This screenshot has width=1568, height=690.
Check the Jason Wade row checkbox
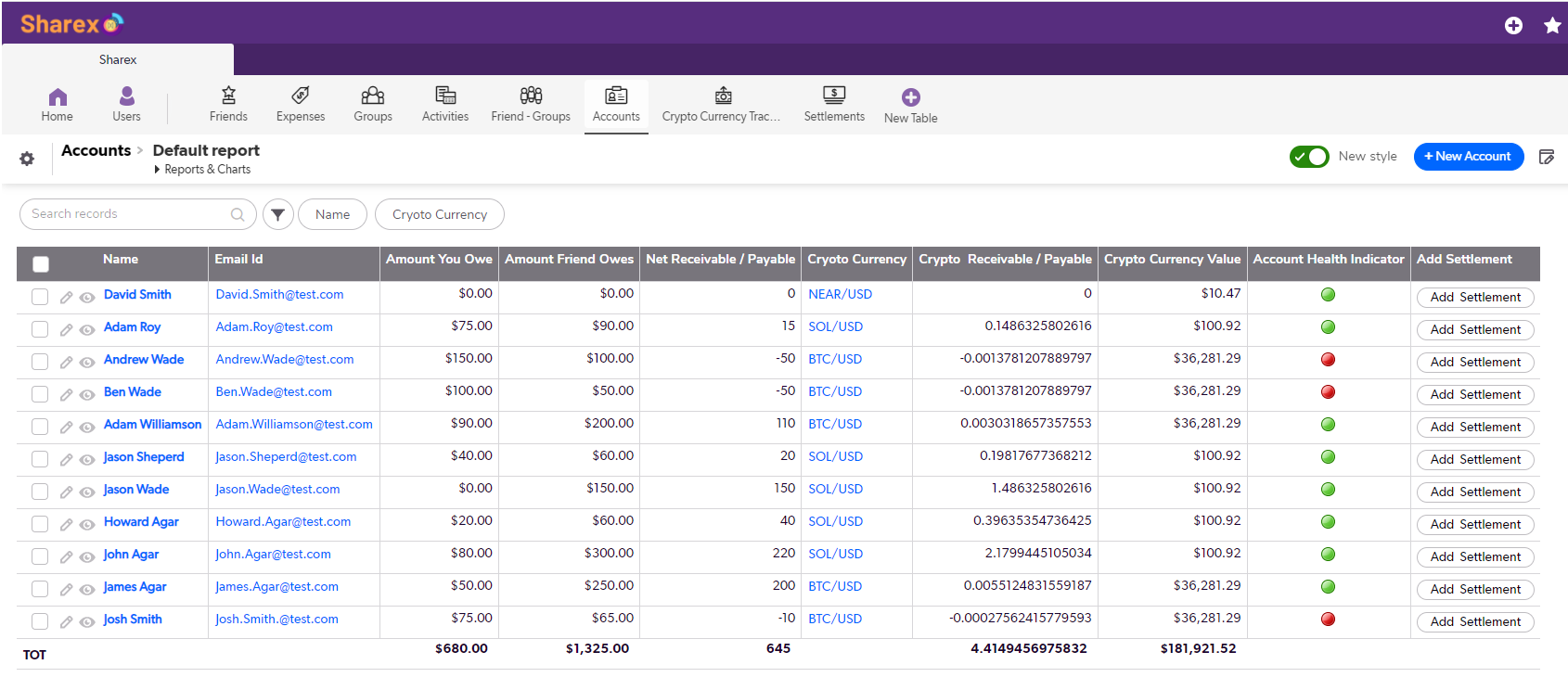pyautogui.click(x=40, y=492)
